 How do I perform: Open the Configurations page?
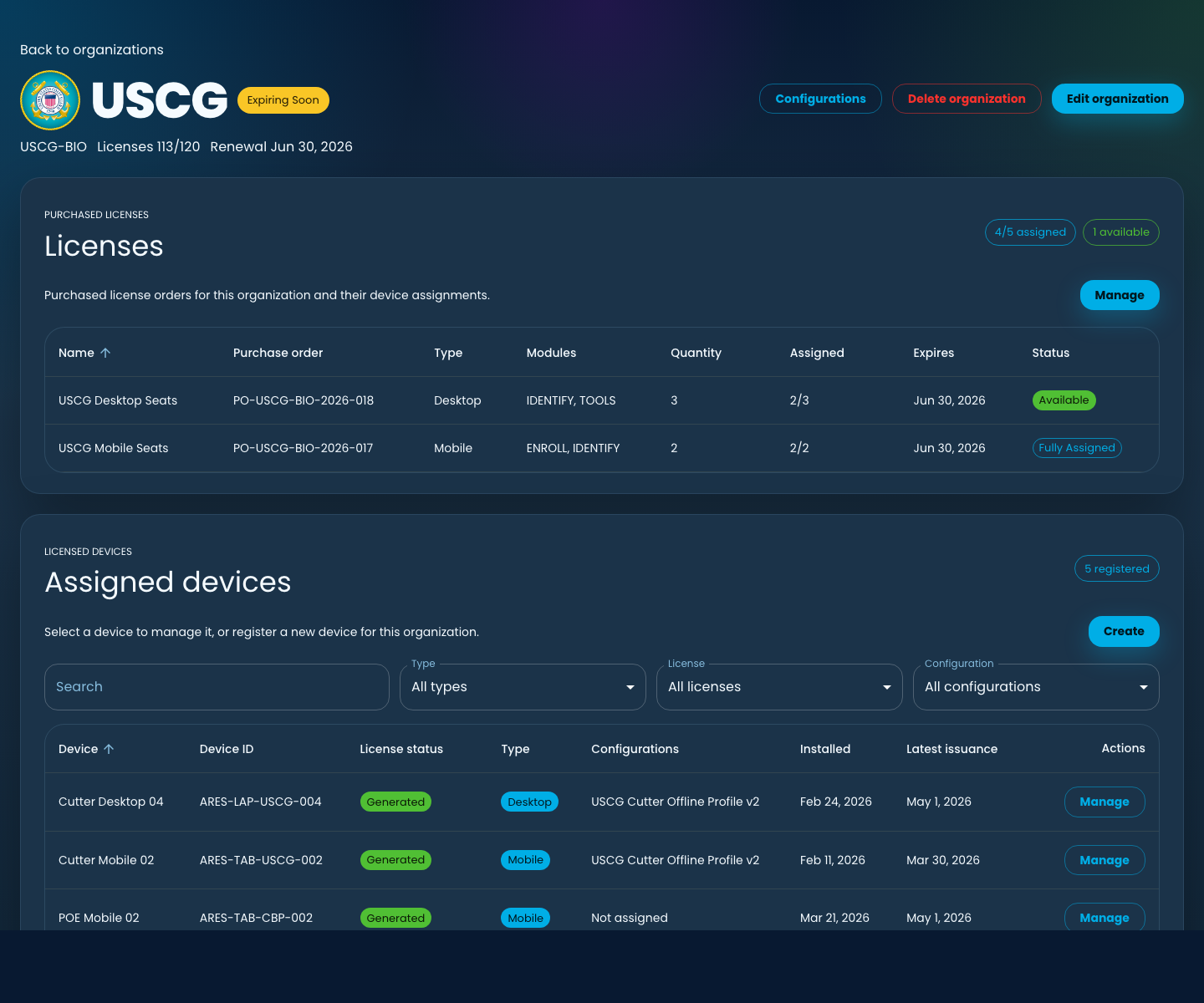pyautogui.click(x=820, y=99)
